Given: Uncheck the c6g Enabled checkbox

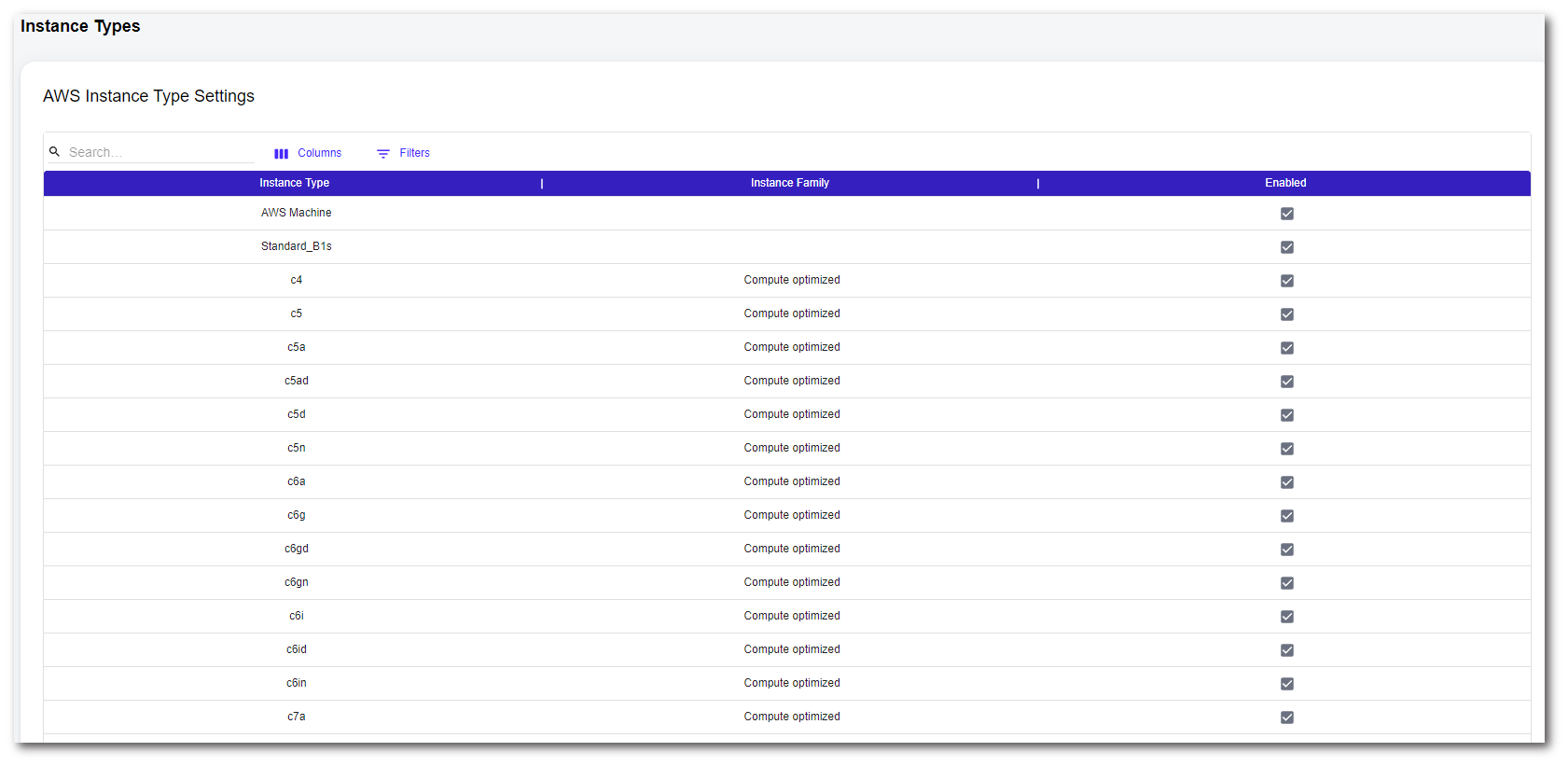Looking at the screenshot, I should (x=1287, y=516).
